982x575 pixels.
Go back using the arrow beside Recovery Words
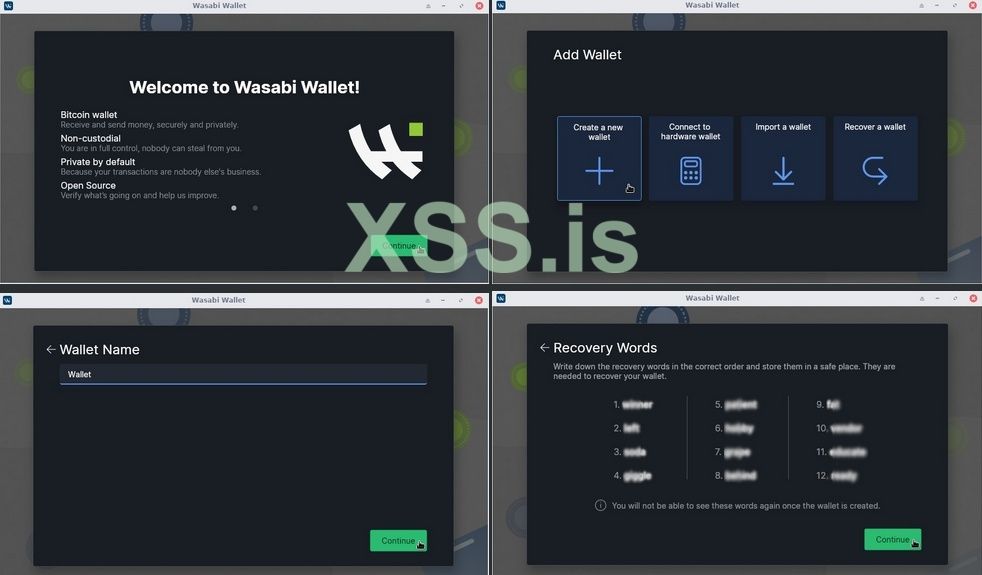click(544, 348)
